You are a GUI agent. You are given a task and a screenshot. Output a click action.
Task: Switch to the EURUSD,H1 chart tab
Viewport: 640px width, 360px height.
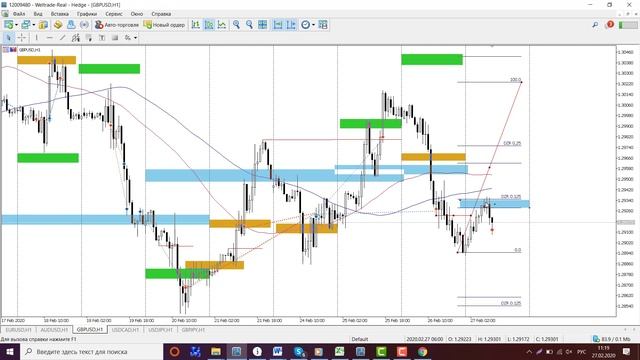pyautogui.click(x=18, y=329)
